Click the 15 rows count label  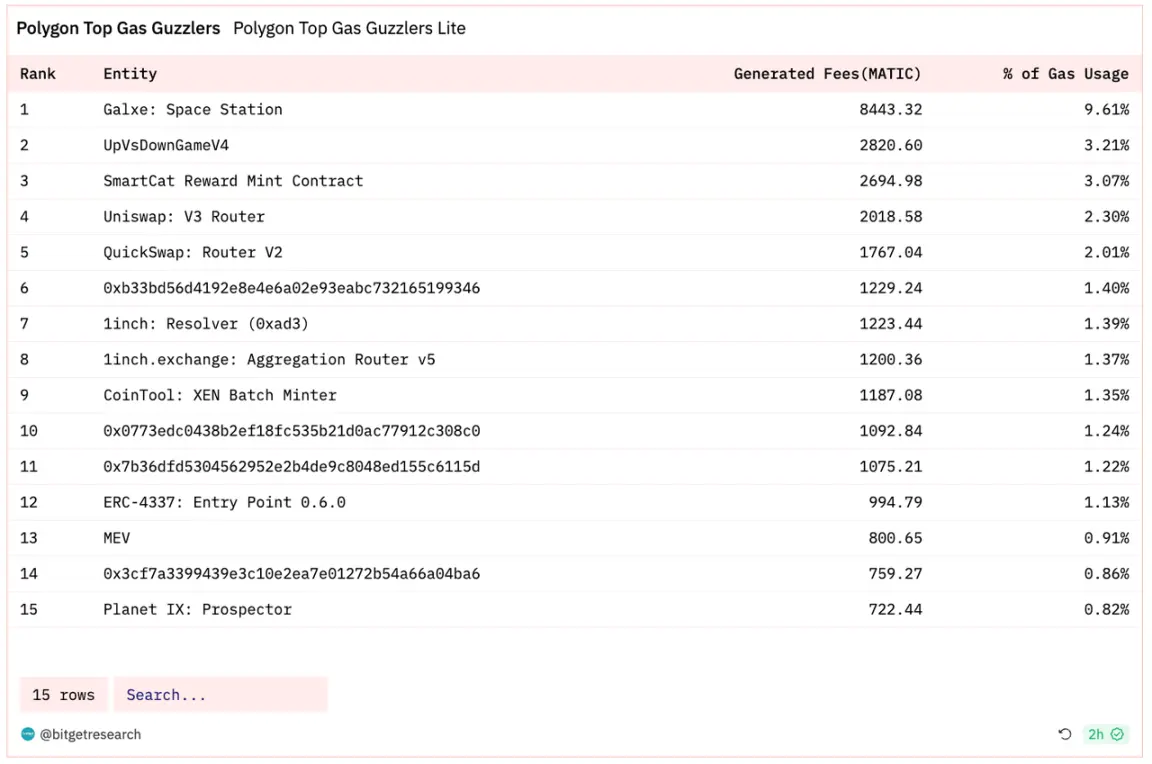(63, 695)
